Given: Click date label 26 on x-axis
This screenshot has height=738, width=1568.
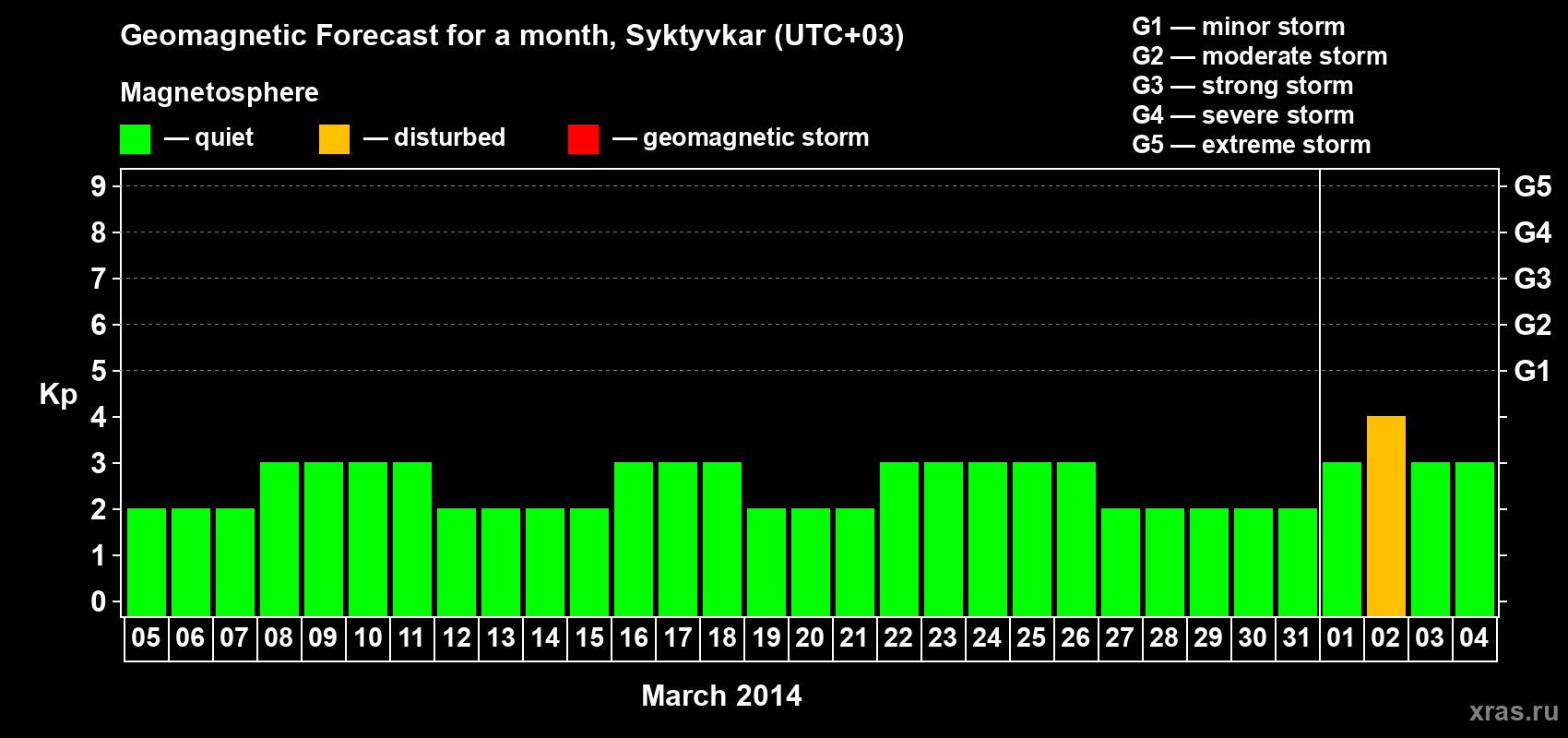Looking at the screenshot, I should (1075, 637).
